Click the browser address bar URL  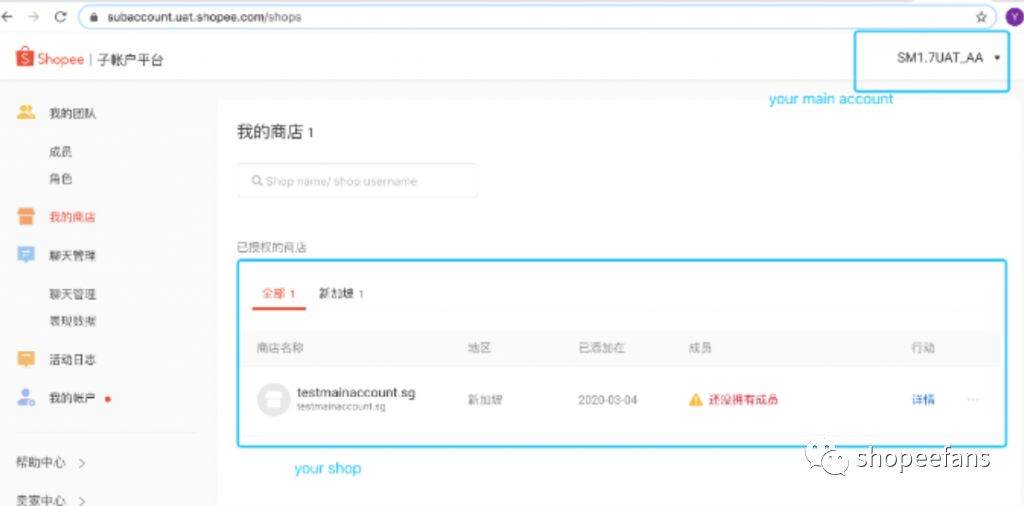coord(204,18)
